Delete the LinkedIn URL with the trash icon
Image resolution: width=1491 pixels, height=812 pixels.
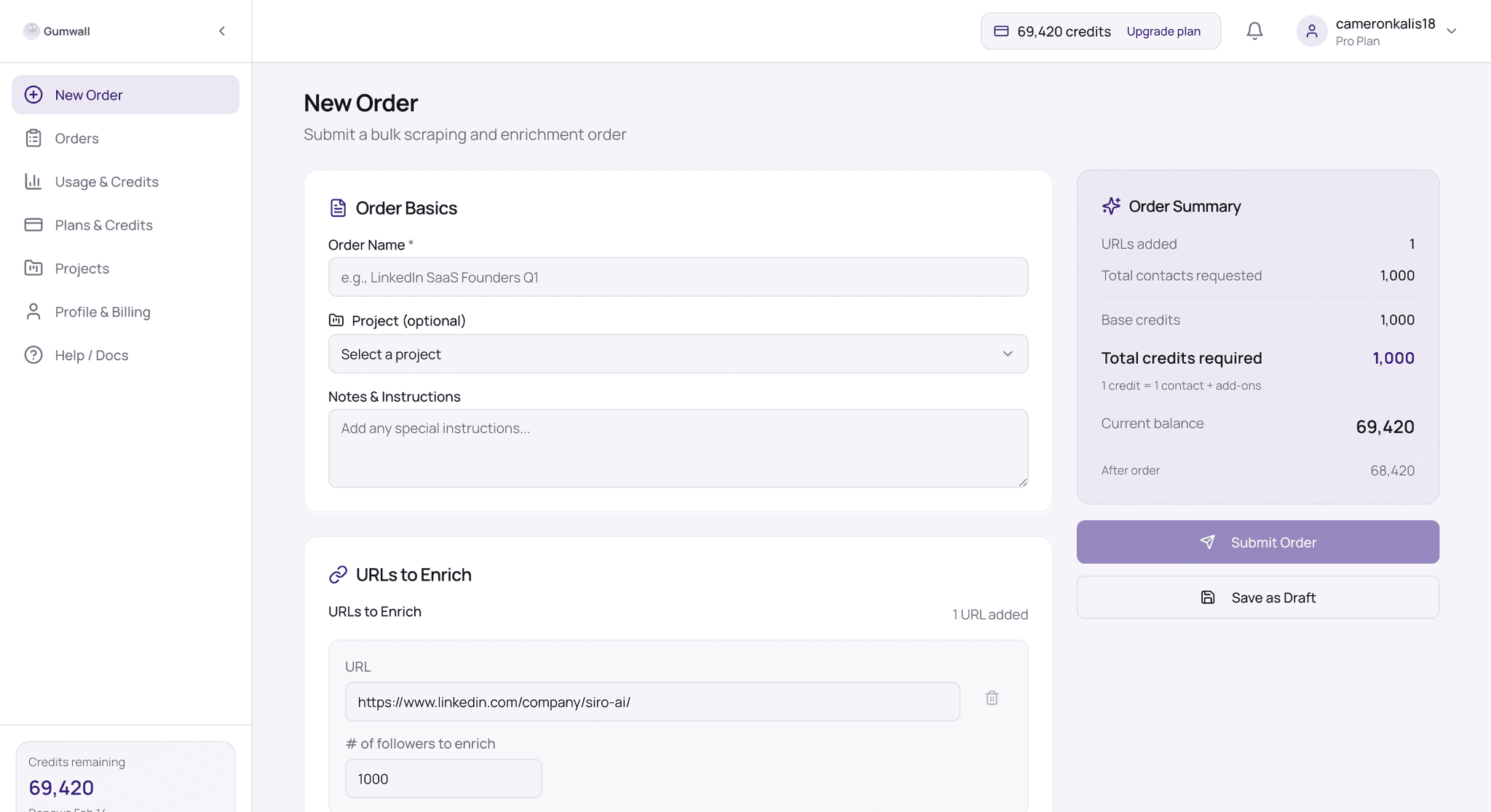point(992,698)
